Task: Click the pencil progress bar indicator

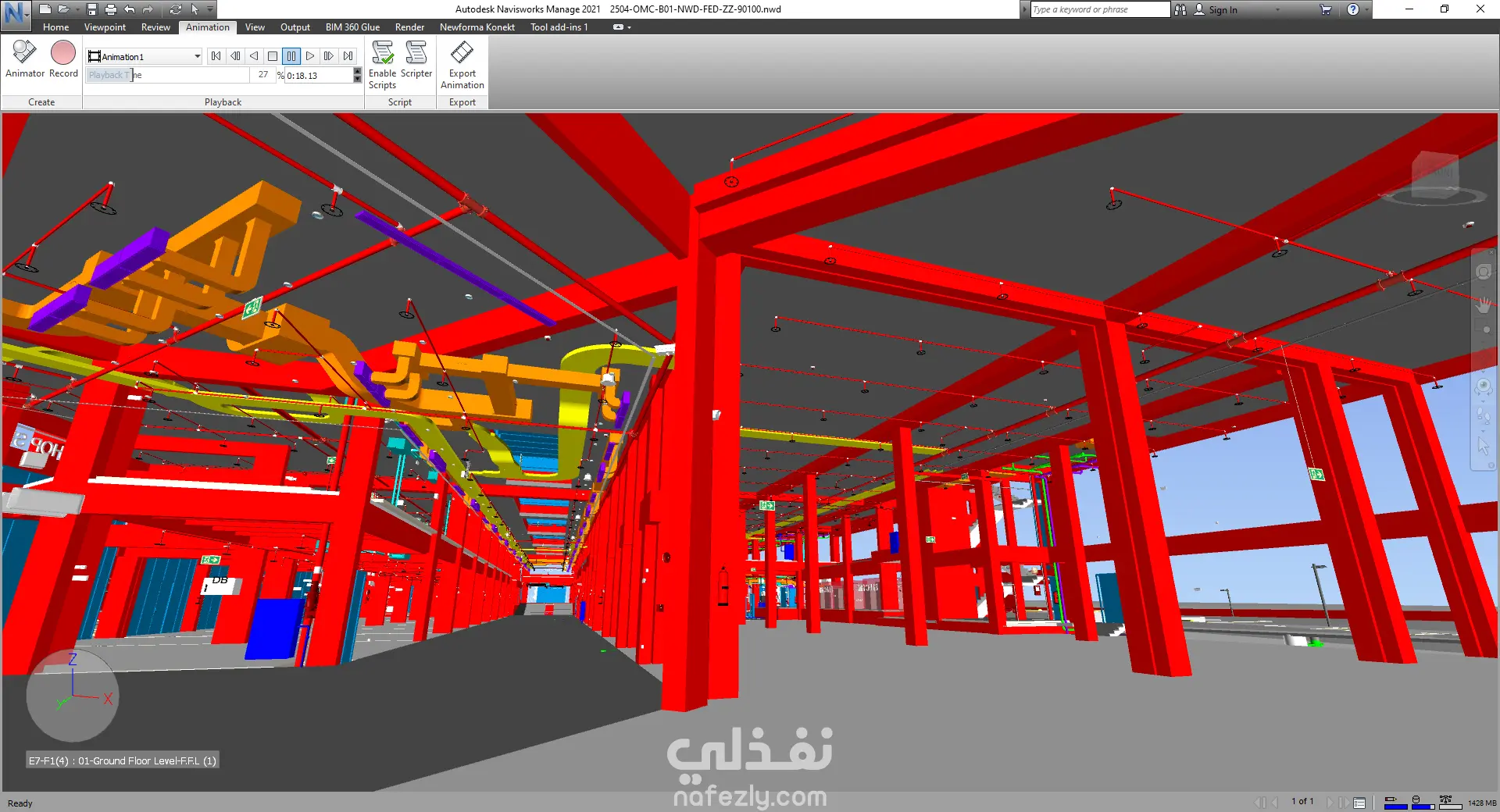Action: 1395,803
